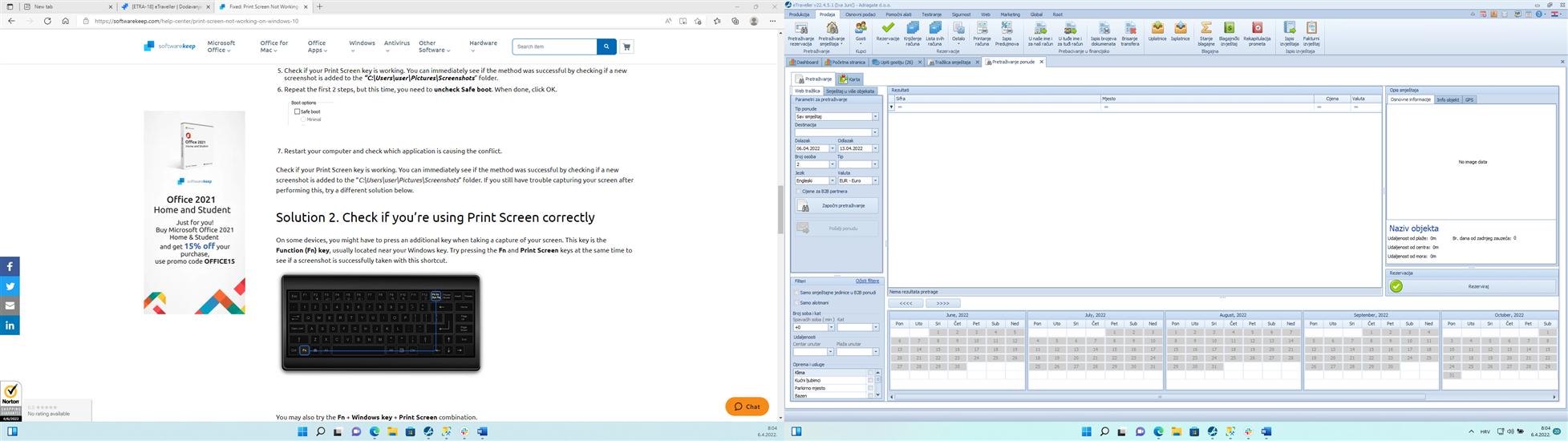This screenshot has width=1568, height=441.
Task: Open Windows Start button on left taskbar
Action: (302, 431)
